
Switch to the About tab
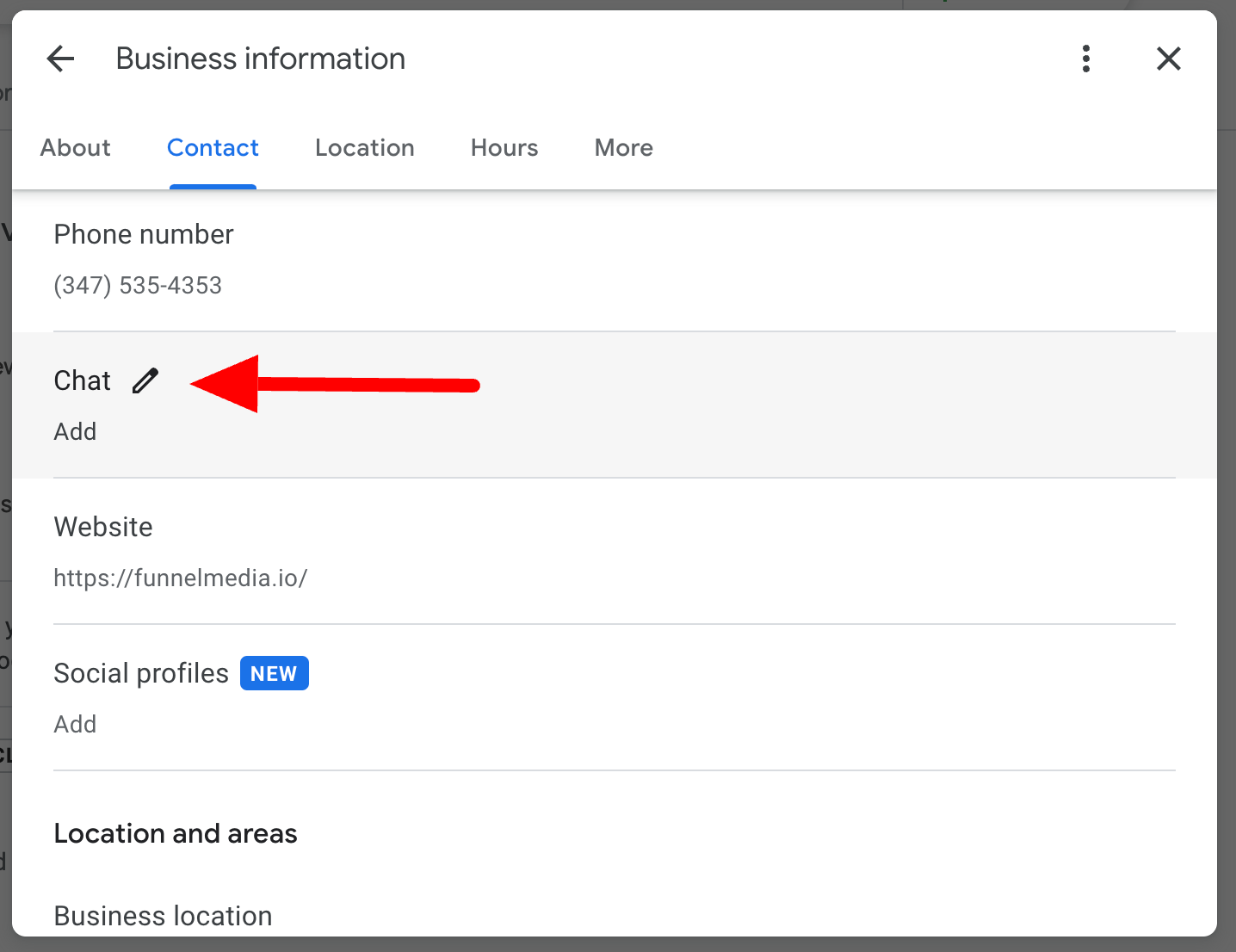[76, 148]
